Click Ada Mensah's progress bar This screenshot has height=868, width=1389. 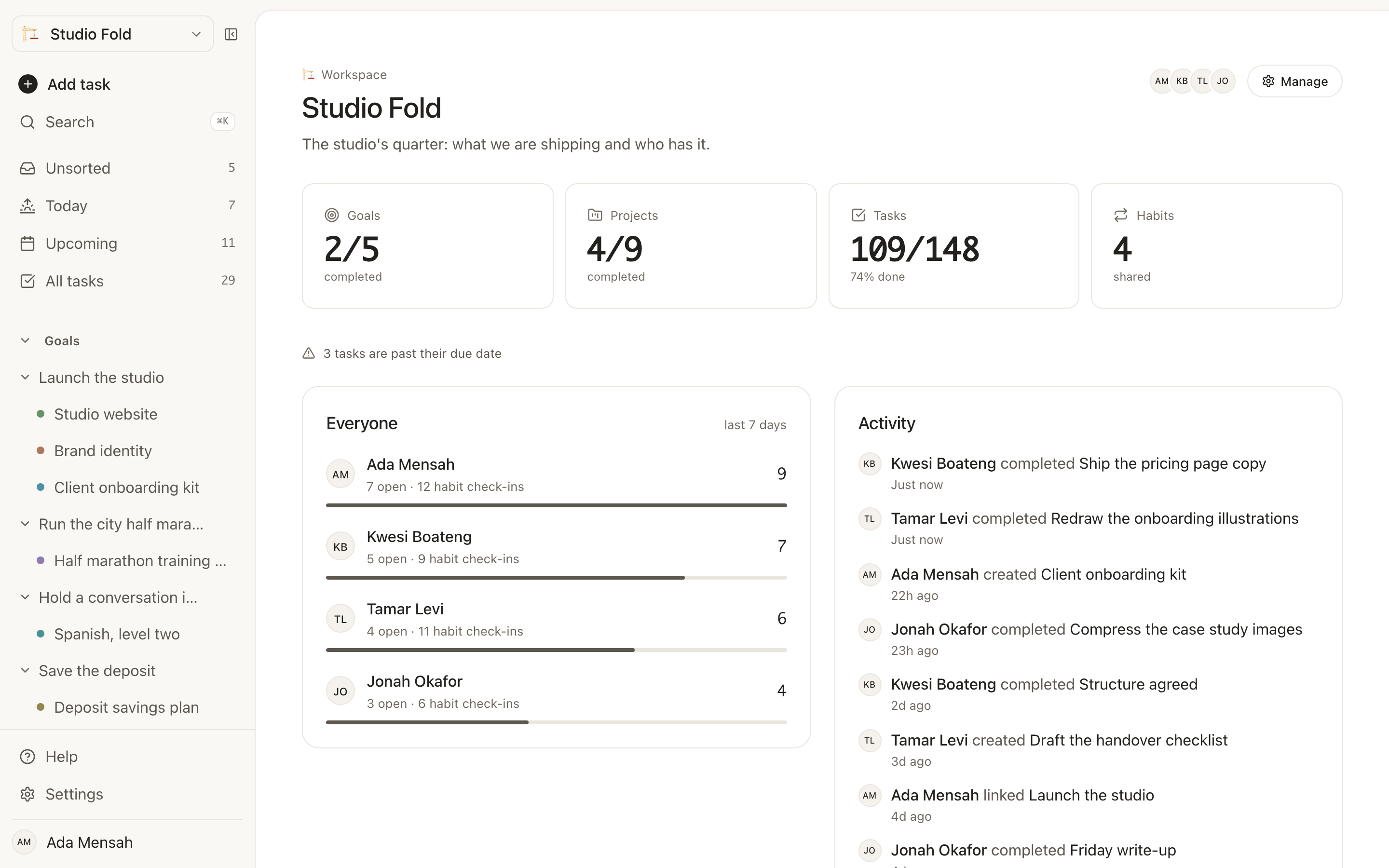(556, 505)
